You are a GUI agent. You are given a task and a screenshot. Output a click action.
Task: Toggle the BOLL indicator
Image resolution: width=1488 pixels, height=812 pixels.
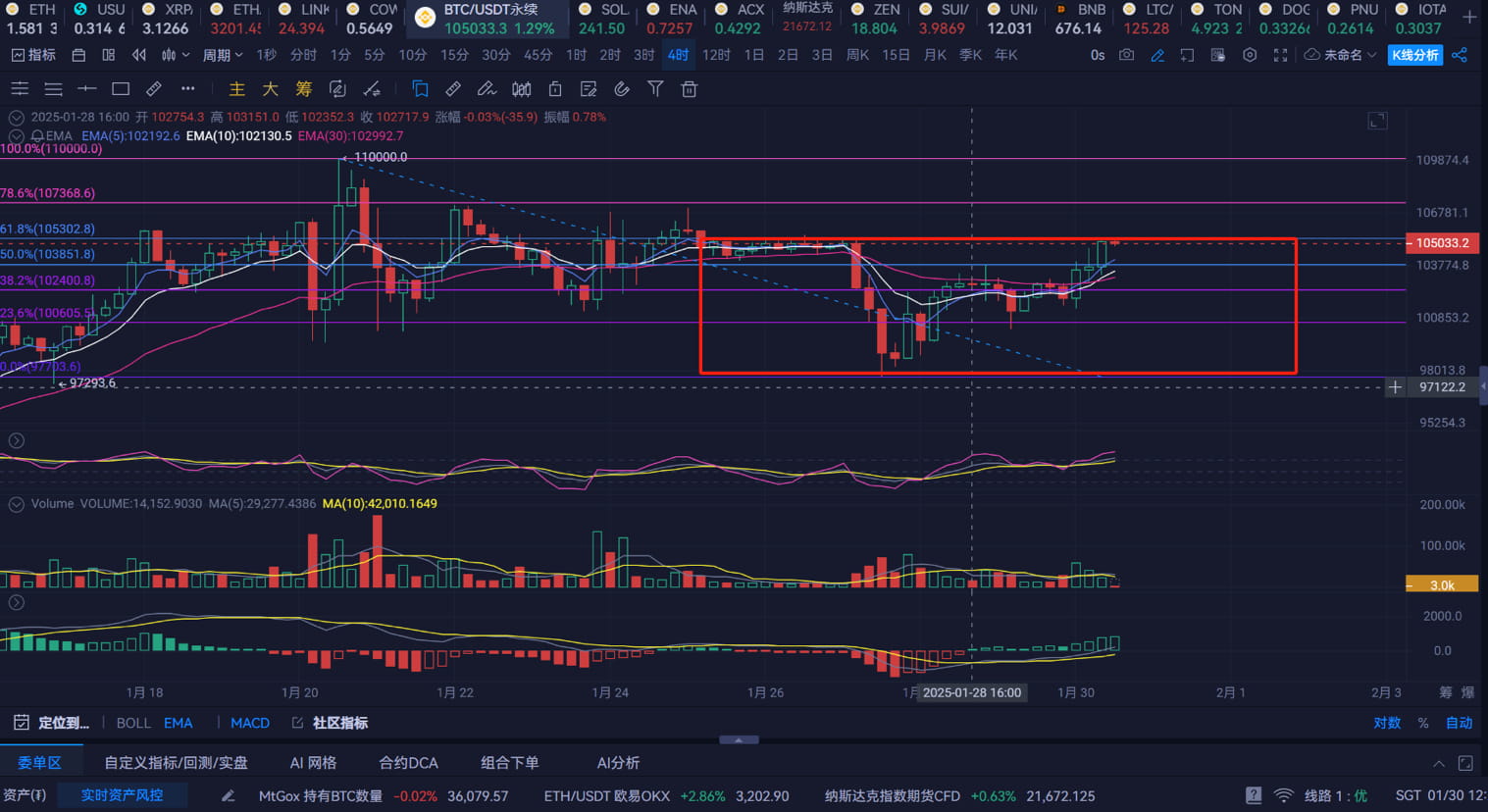[x=133, y=723]
